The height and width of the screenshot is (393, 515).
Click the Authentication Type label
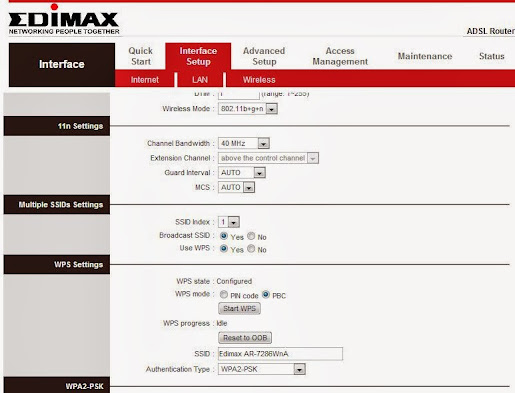click(x=178, y=369)
